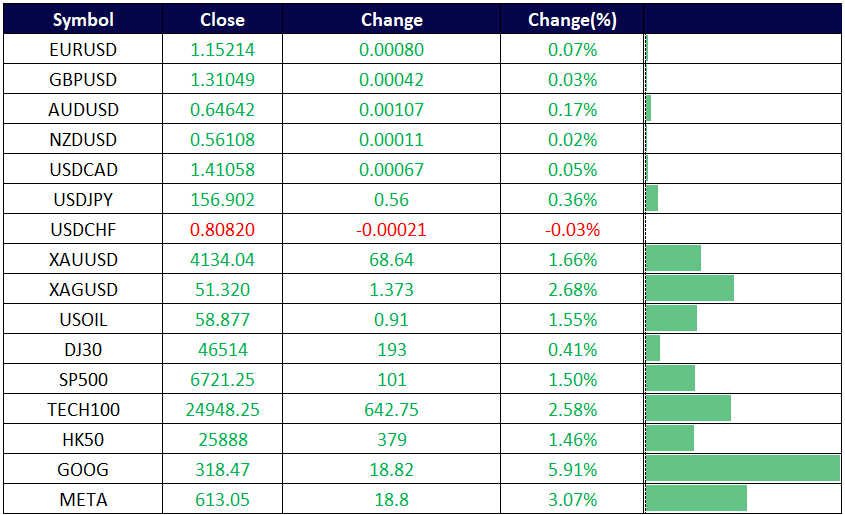Open the GOOG symbol entry
845x515 pixels.
(x=83, y=469)
